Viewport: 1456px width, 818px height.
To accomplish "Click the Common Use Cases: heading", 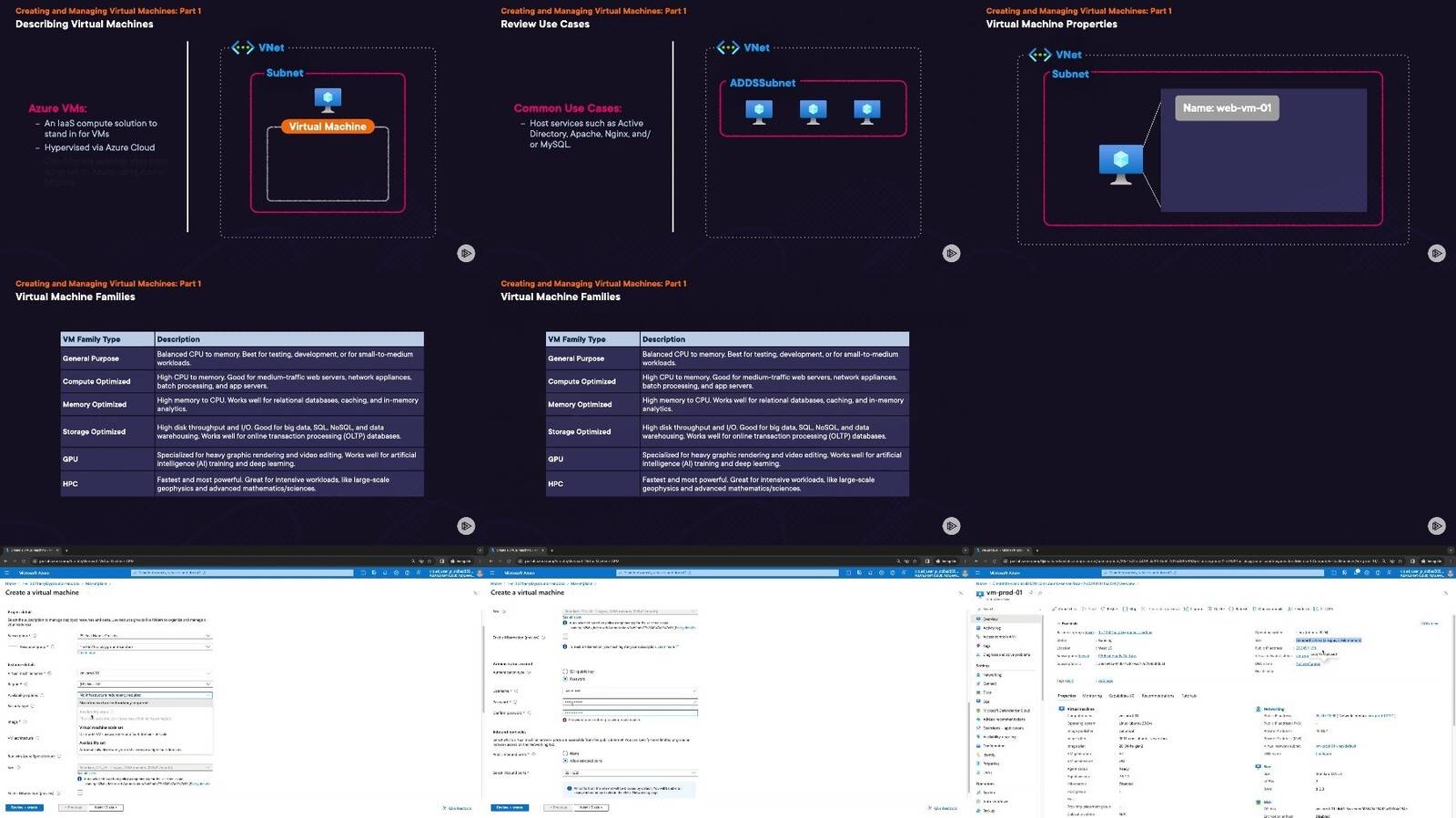I will [x=568, y=108].
